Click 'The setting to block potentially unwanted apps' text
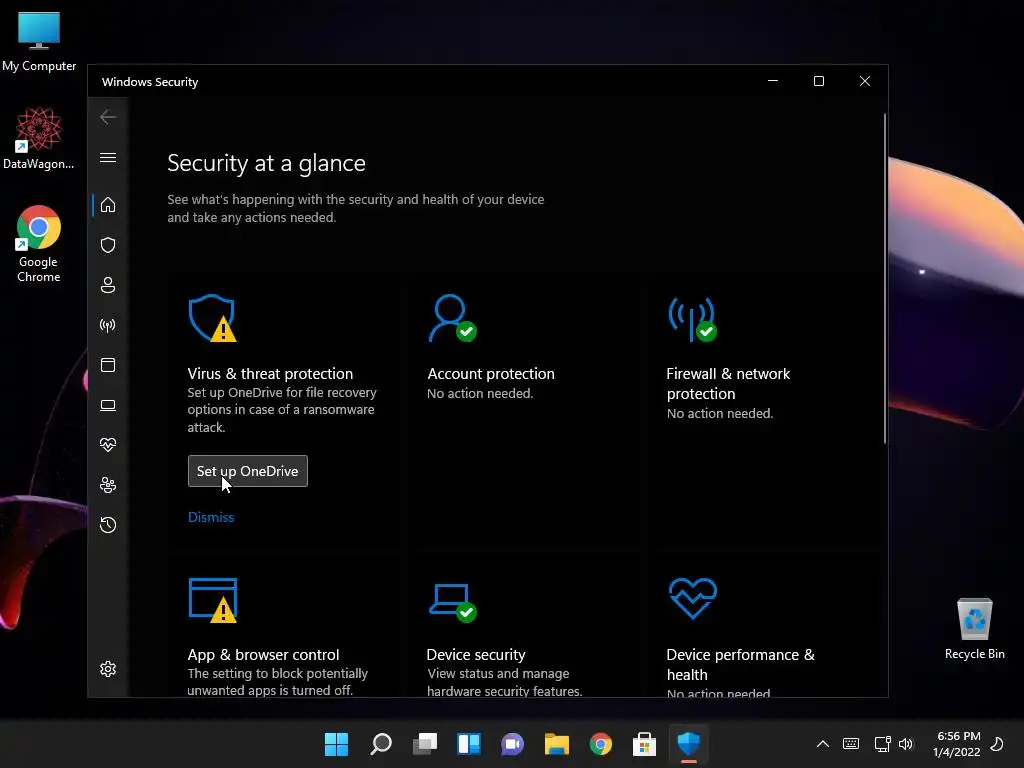The width and height of the screenshot is (1024, 768). click(x=278, y=682)
